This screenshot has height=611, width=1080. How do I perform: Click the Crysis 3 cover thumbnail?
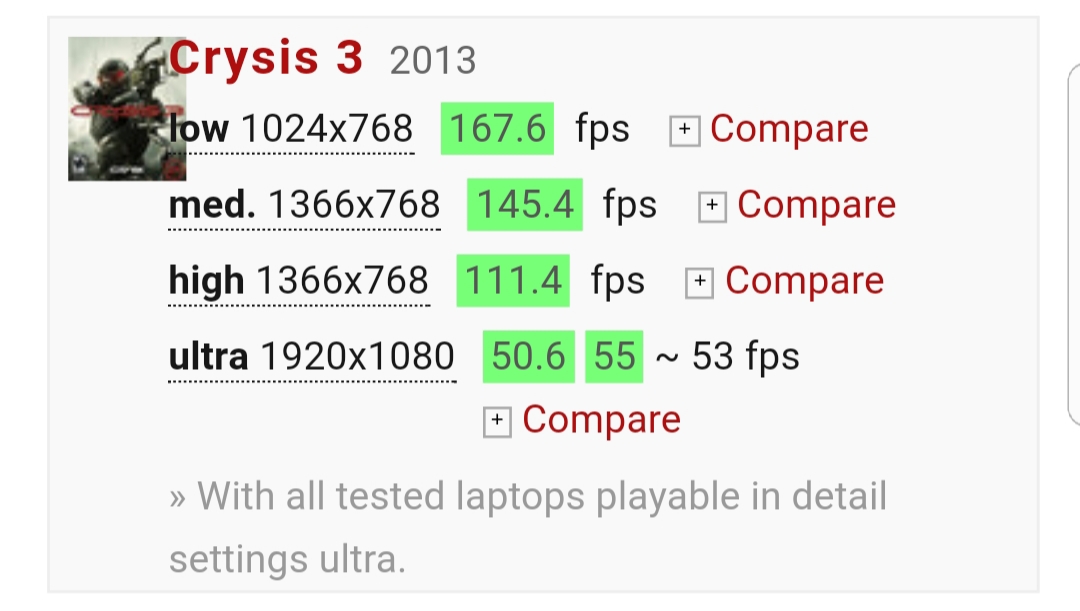pyautogui.click(x=127, y=109)
